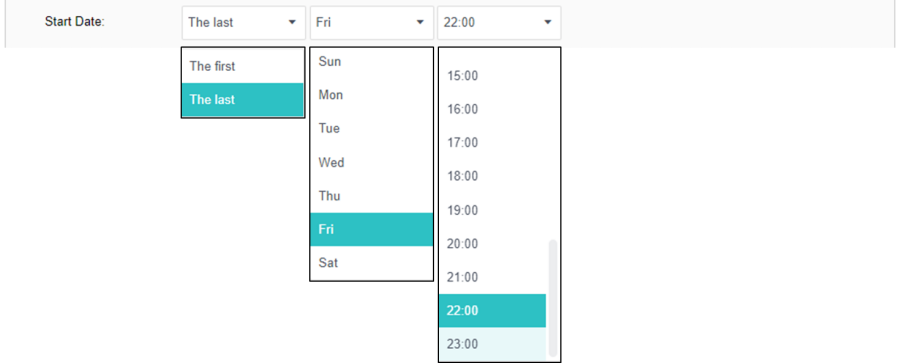
Task: Pick 21:00 in the time list
Action: coord(492,277)
